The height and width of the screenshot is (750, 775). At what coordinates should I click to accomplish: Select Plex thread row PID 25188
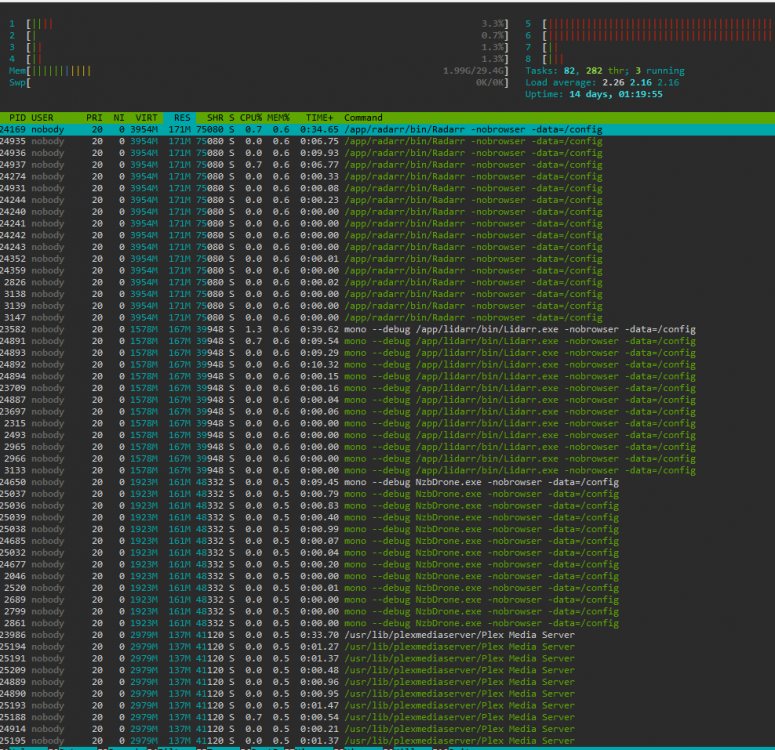tap(388, 717)
